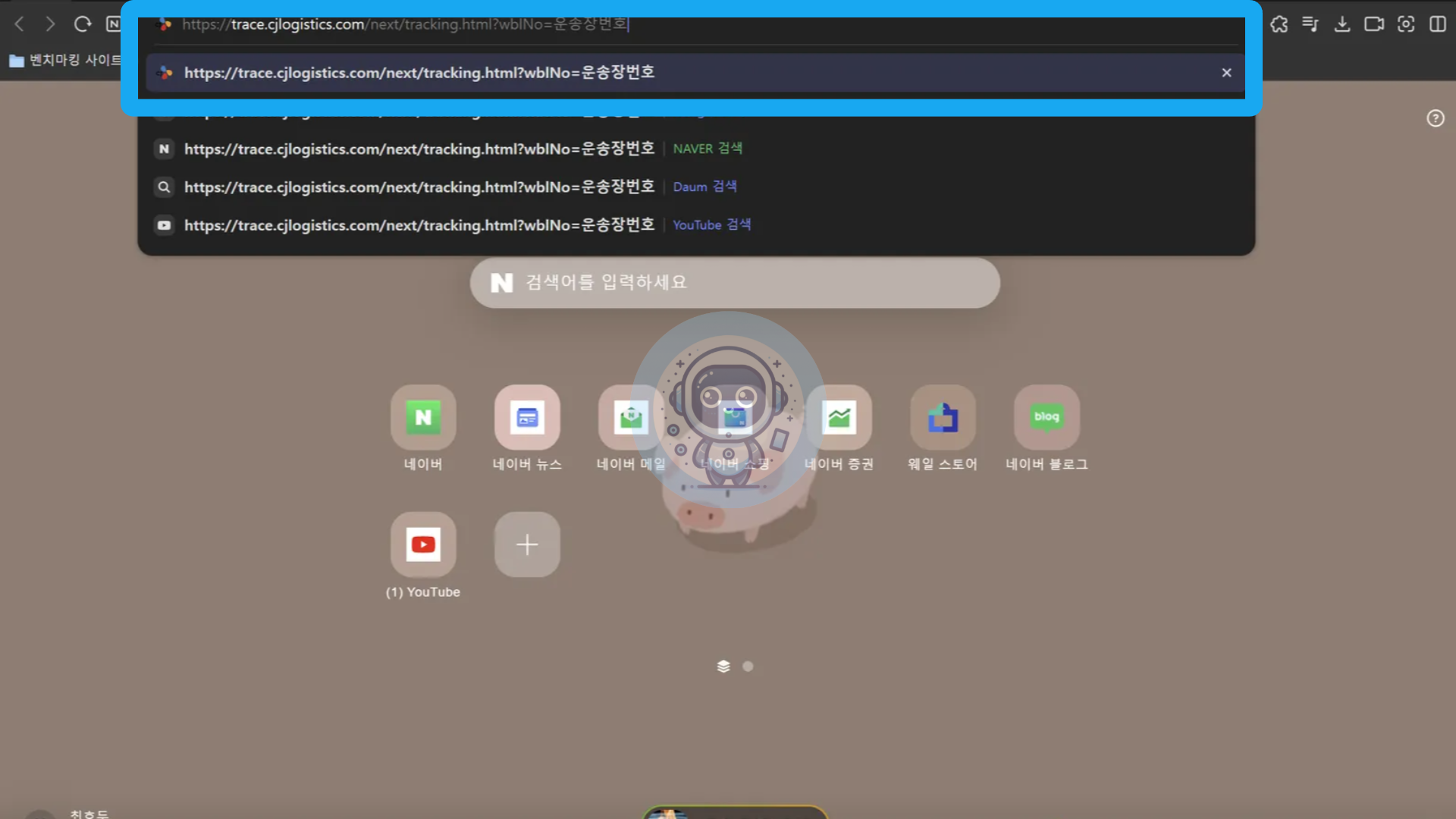
Task: Open the 네이버 메일 shortcut icon
Action: tap(631, 417)
